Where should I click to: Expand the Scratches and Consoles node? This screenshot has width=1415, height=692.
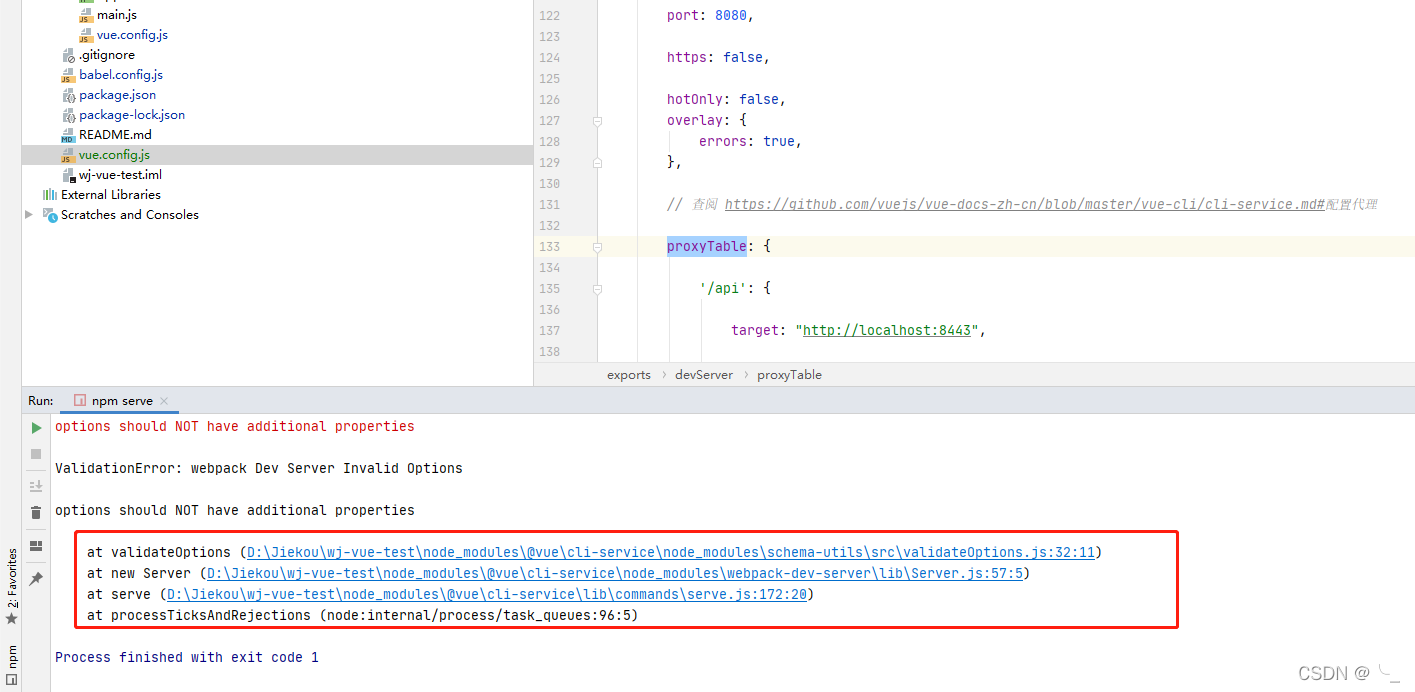pos(29,214)
